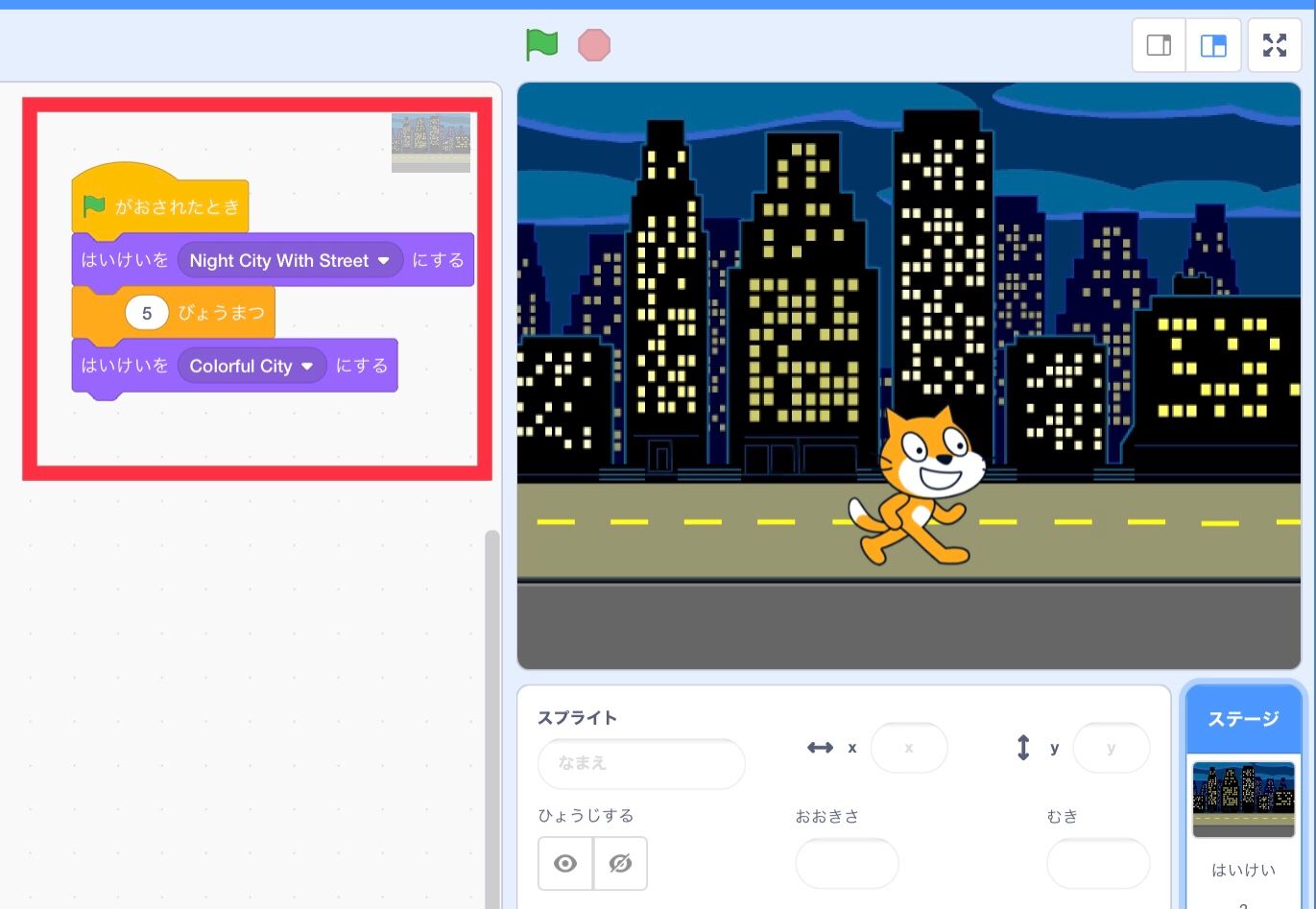Viewport: 1316px width, 909px height.
Task: Click the y position field
Action: click(1112, 748)
